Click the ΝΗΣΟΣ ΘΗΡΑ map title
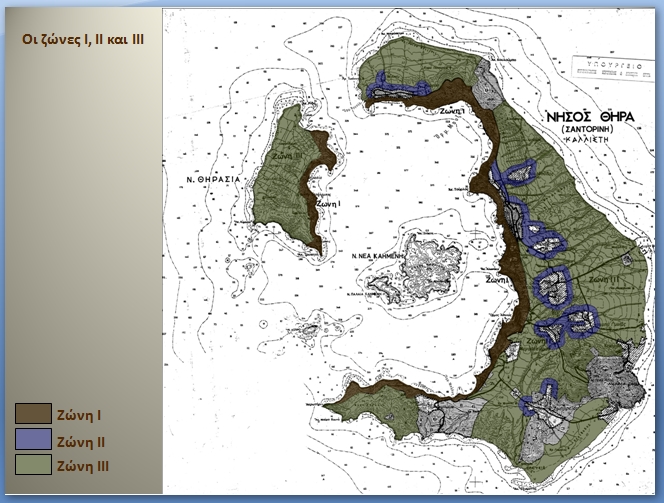This screenshot has width=664, height=503. tap(590, 117)
